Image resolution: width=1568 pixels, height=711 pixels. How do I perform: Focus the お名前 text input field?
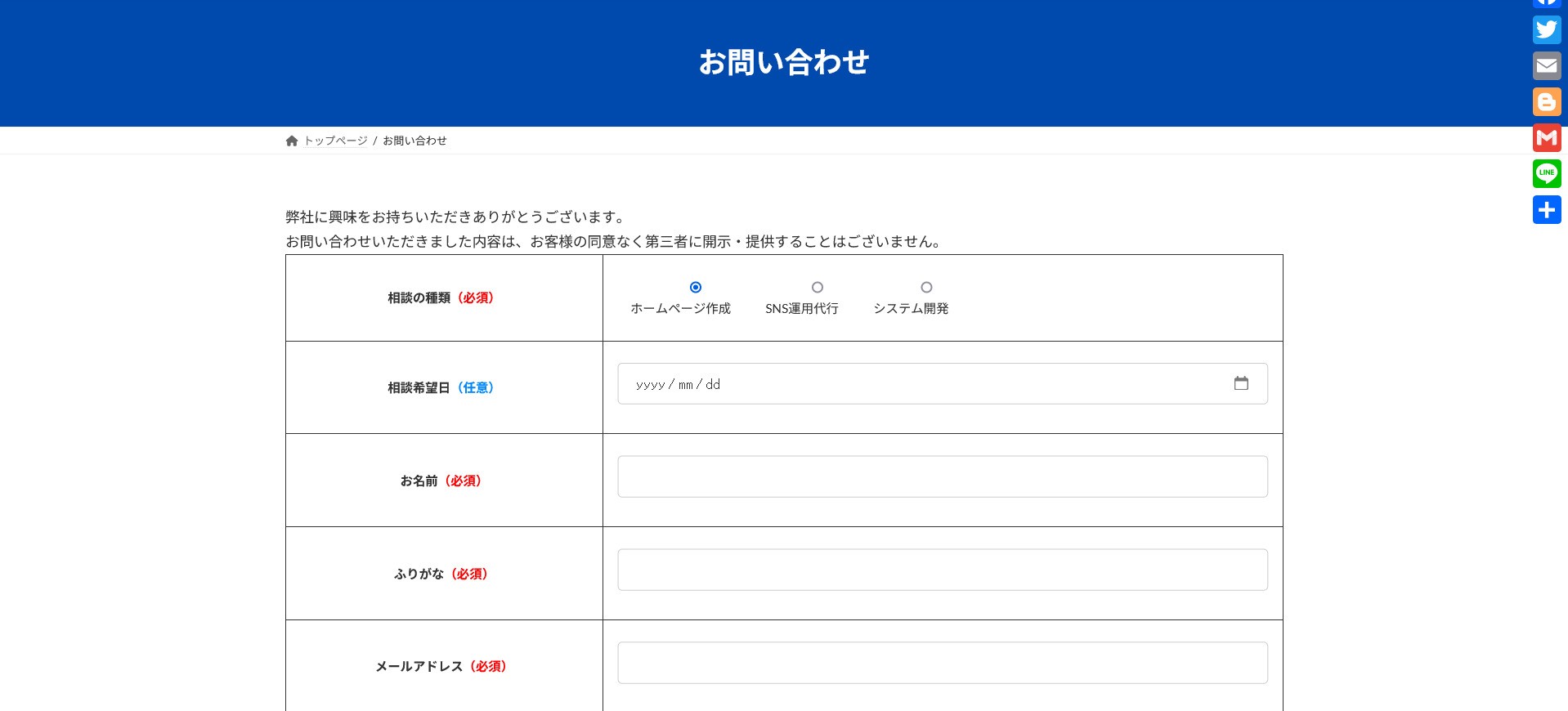pos(942,476)
